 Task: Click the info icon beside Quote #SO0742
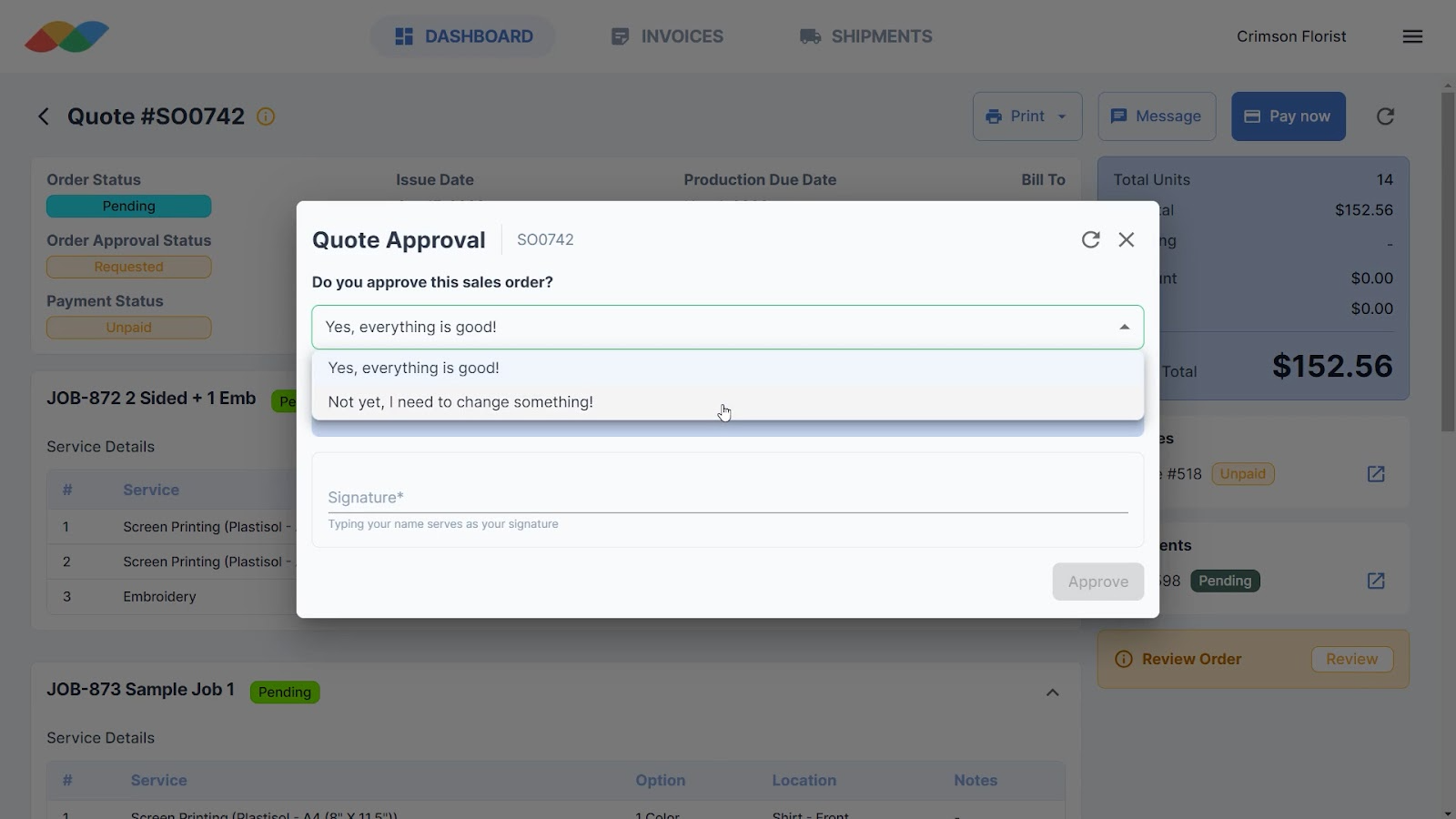tap(266, 116)
